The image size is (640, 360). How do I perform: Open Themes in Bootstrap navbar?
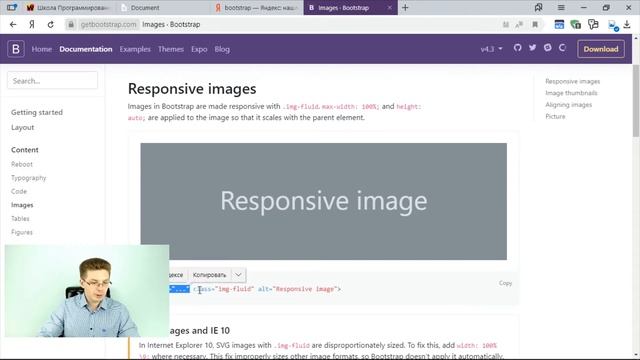point(171,49)
